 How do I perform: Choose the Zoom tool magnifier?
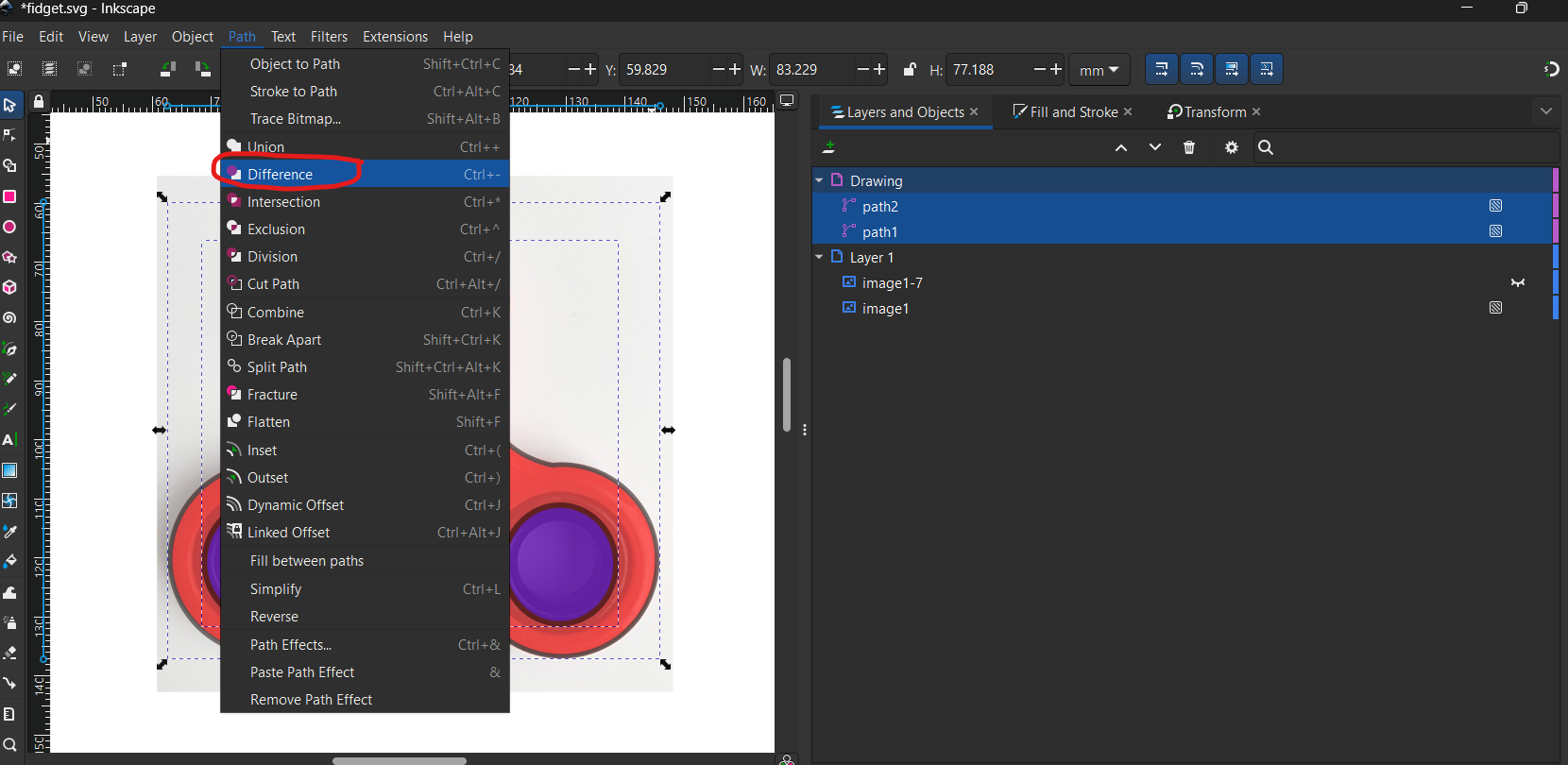click(9, 744)
